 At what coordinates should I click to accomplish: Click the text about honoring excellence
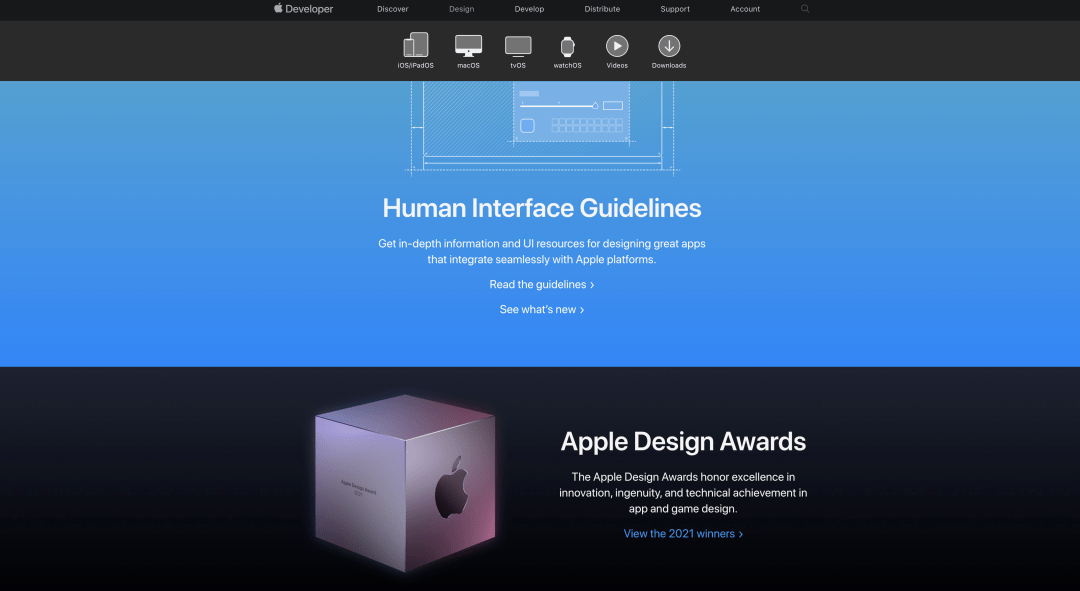point(683,492)
